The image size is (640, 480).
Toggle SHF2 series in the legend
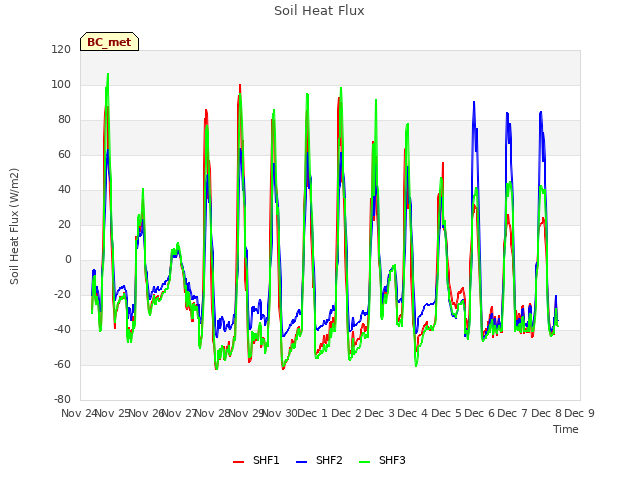319,460
